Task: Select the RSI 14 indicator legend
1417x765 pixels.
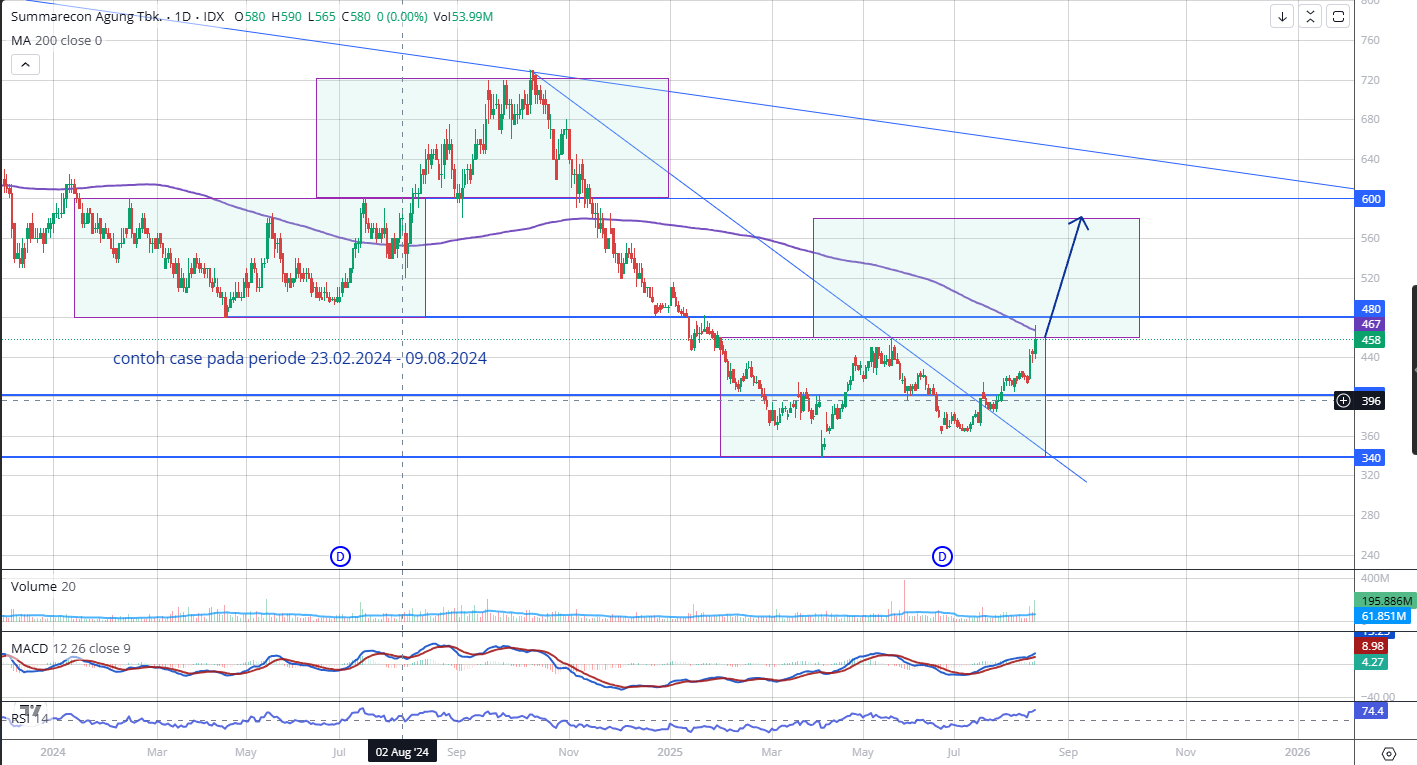Action: pos(29,718)
